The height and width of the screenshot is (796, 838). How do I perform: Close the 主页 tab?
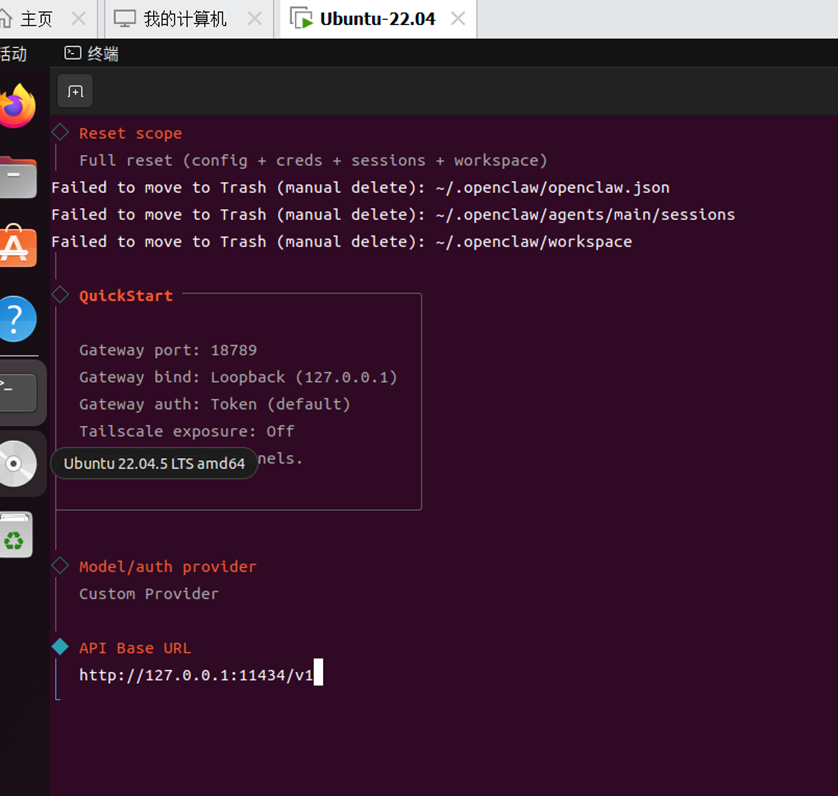pyautogui.click(x=79, y=19)
